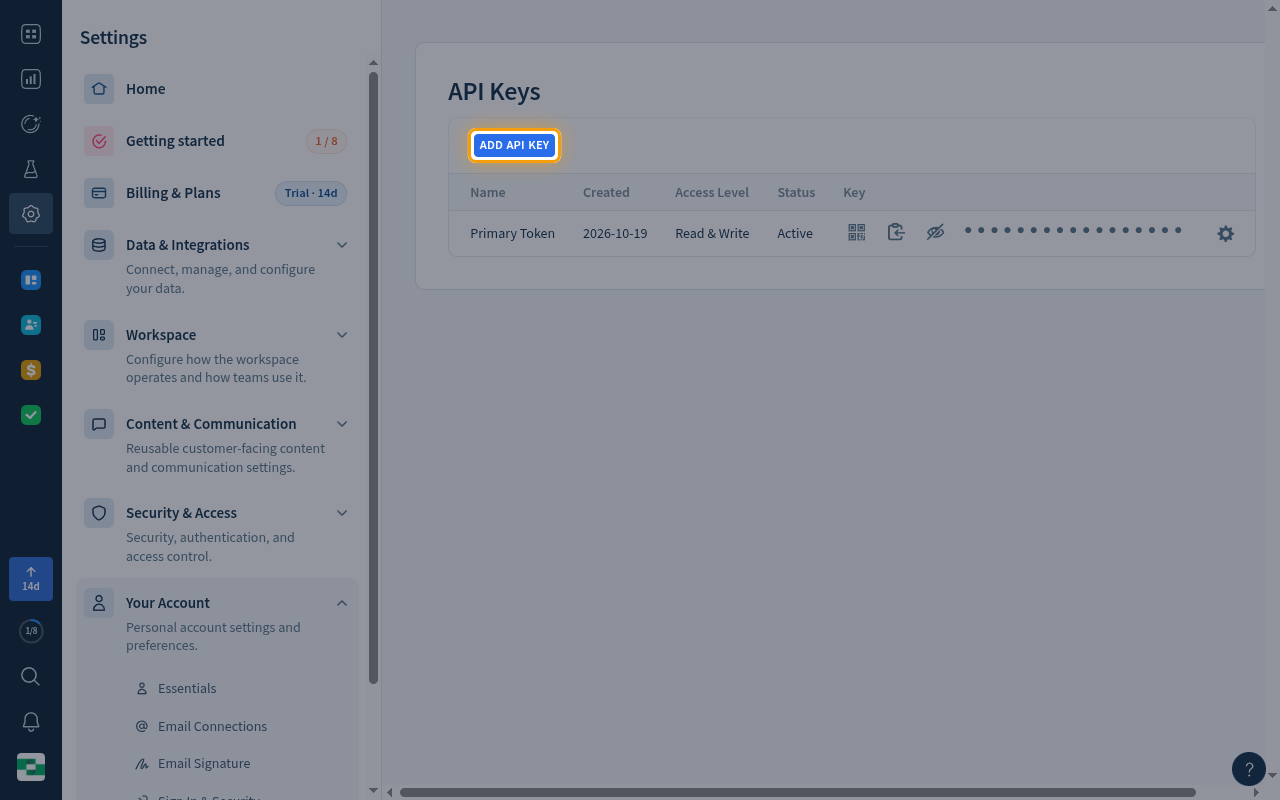
Task: Click the 14d trial upgrade button
Action: 31,579
